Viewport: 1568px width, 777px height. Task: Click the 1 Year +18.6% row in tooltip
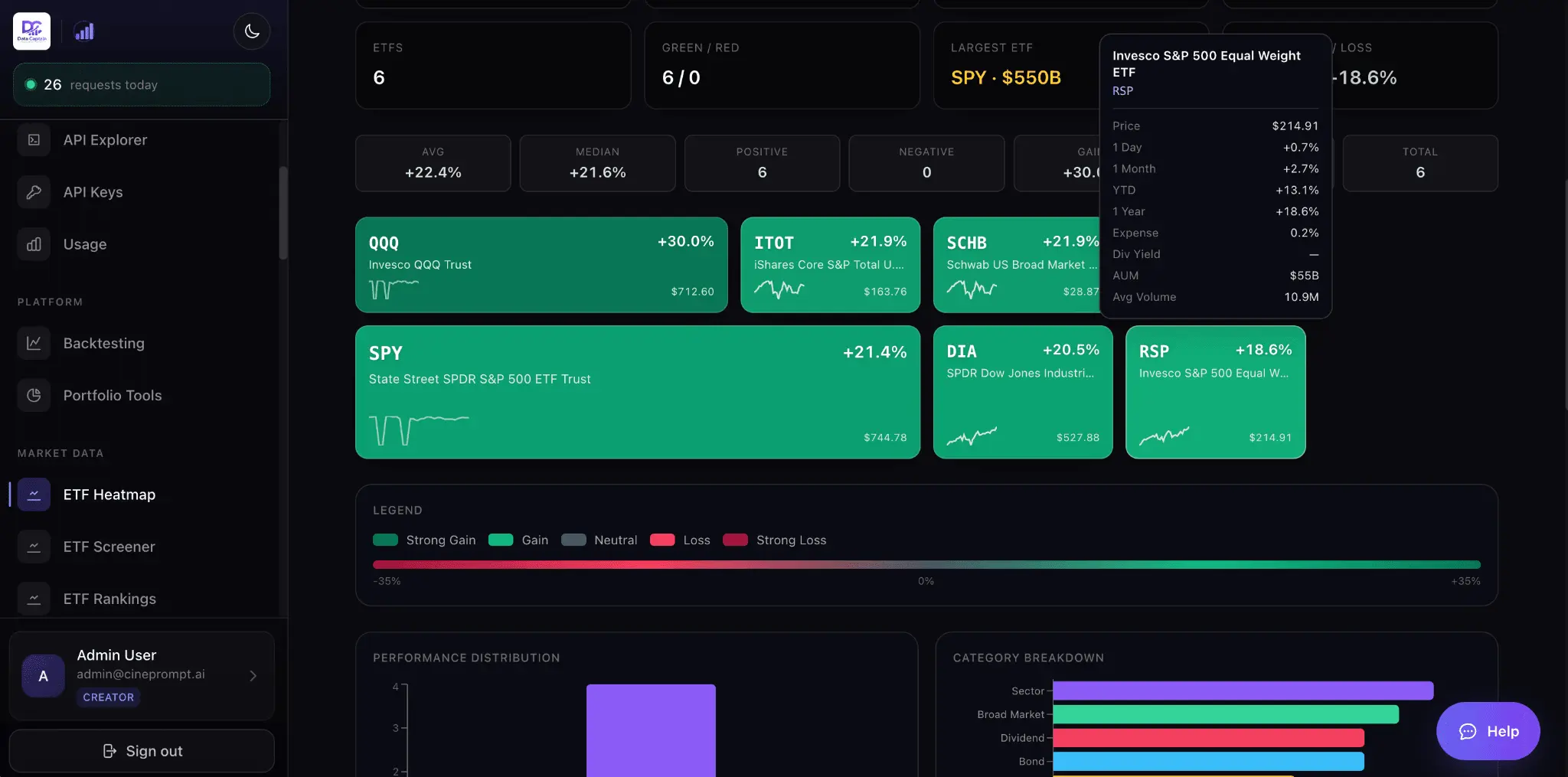point(1216,211)
